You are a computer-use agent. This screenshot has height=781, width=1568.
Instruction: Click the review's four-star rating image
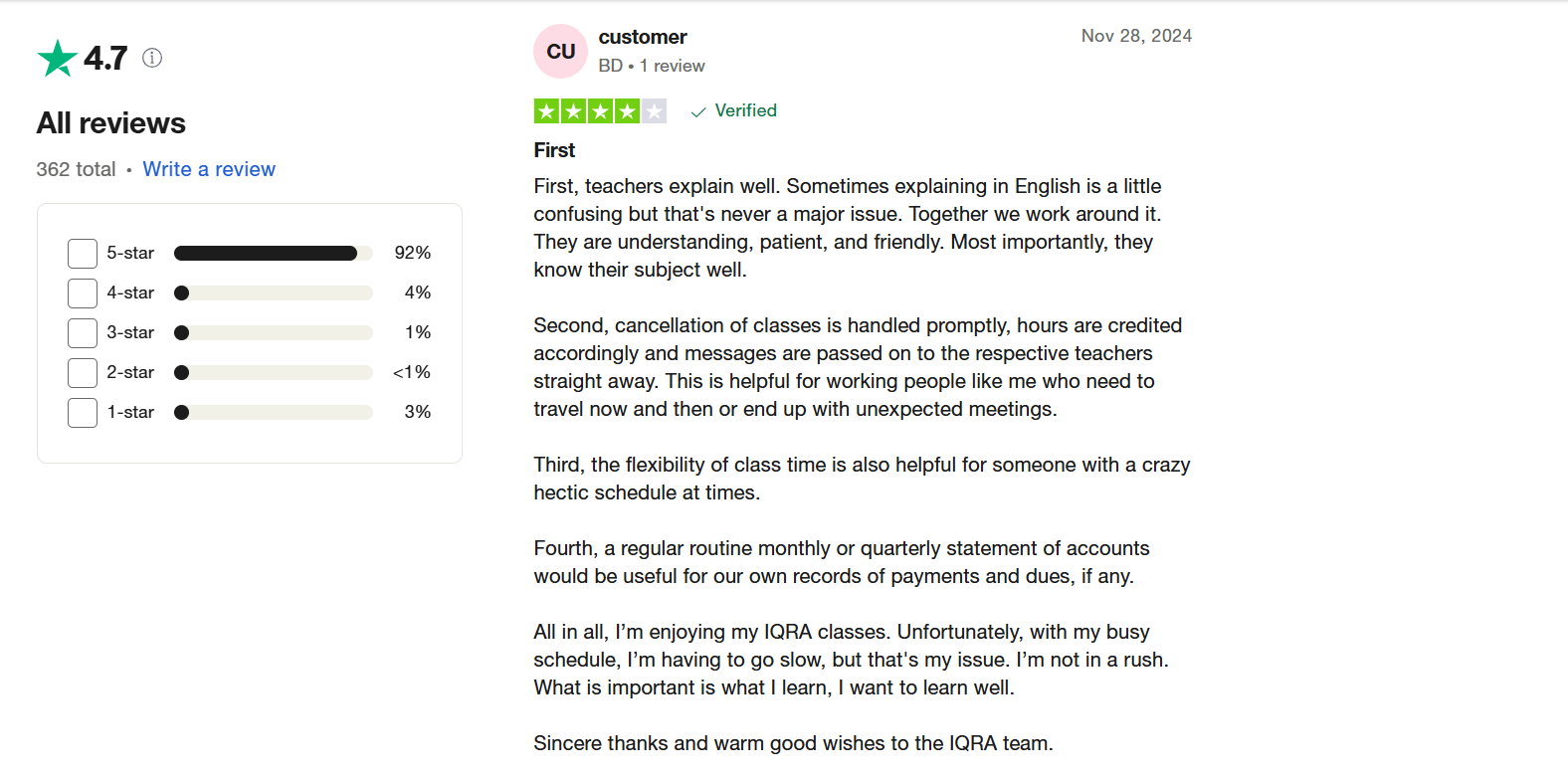click(x=600, y=111)
